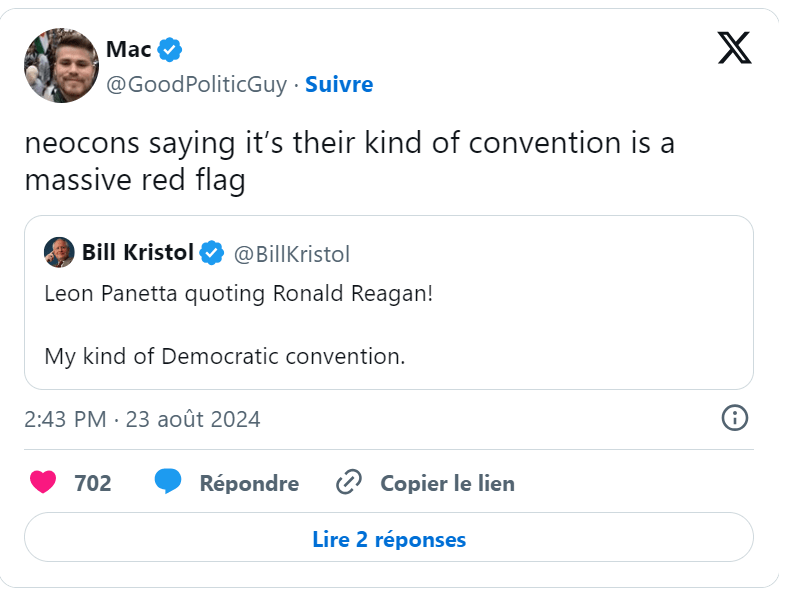Open the @BillKristol handle
Viewport: 812px width, 613px height.
(x=291, y=254)
